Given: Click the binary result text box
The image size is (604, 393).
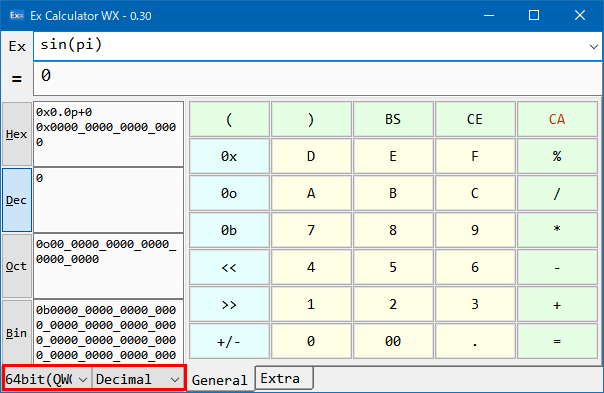Looking at the screenshot, I should [x=108, y=332].
